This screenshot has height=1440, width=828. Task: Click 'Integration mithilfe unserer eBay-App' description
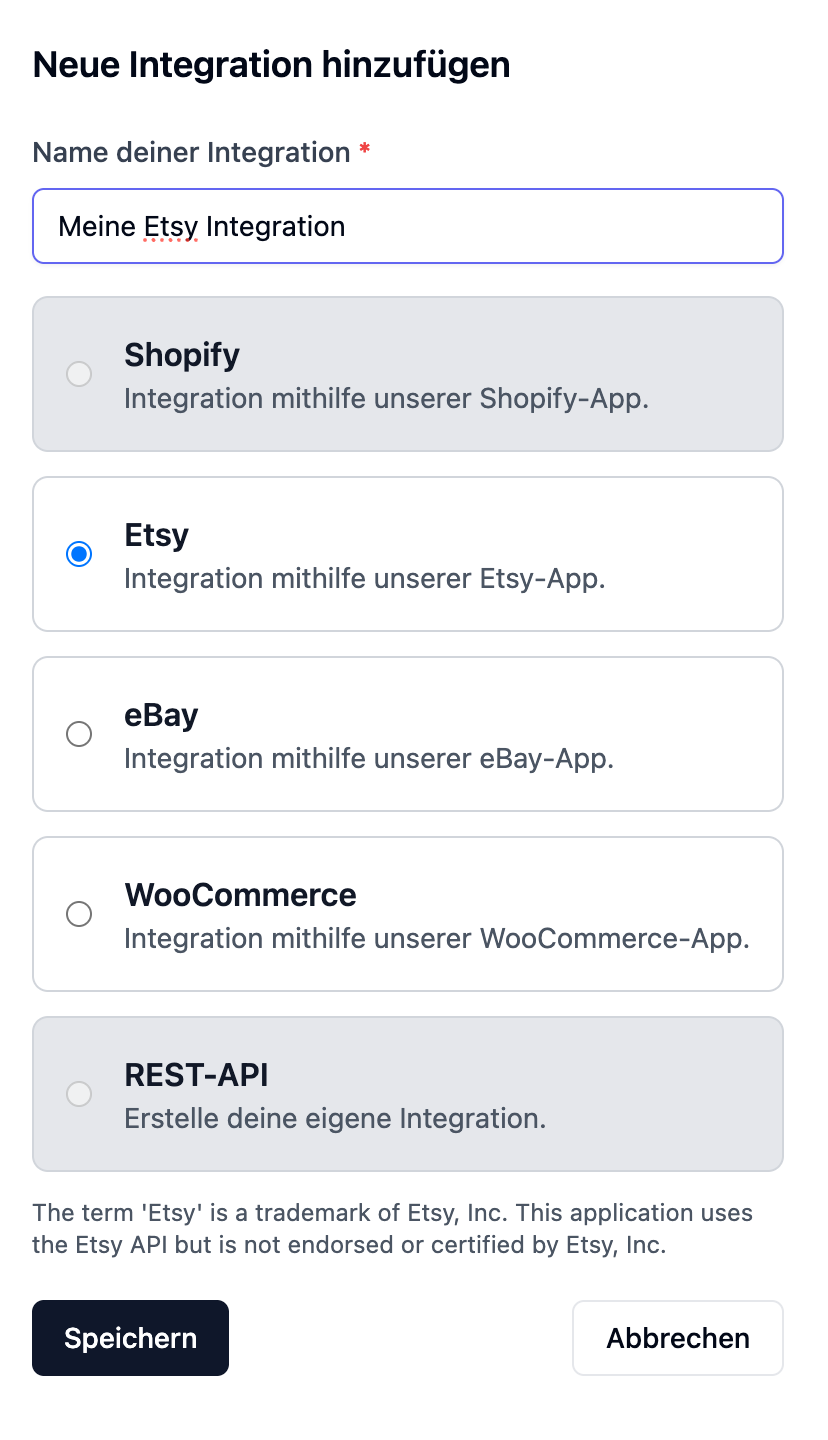(369, 759)
